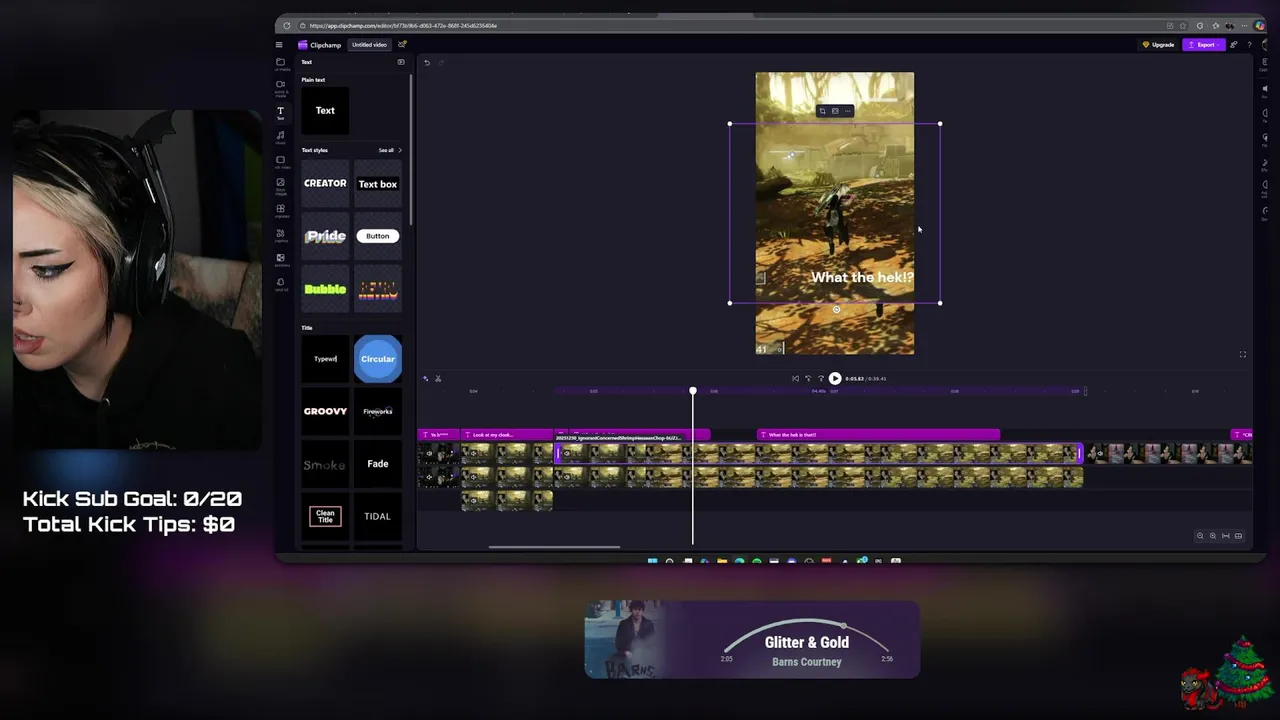The image size is (1280, 720).
Task: Expand Text styles with See all
Action: pyautogui.click(x=389, y=150)
